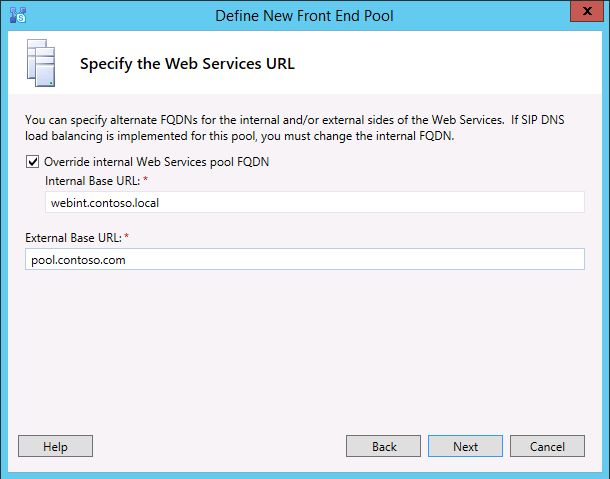Click the 'Define New Front End Pool' title
This screenshot has width=610, height=479.
[304, 16]
